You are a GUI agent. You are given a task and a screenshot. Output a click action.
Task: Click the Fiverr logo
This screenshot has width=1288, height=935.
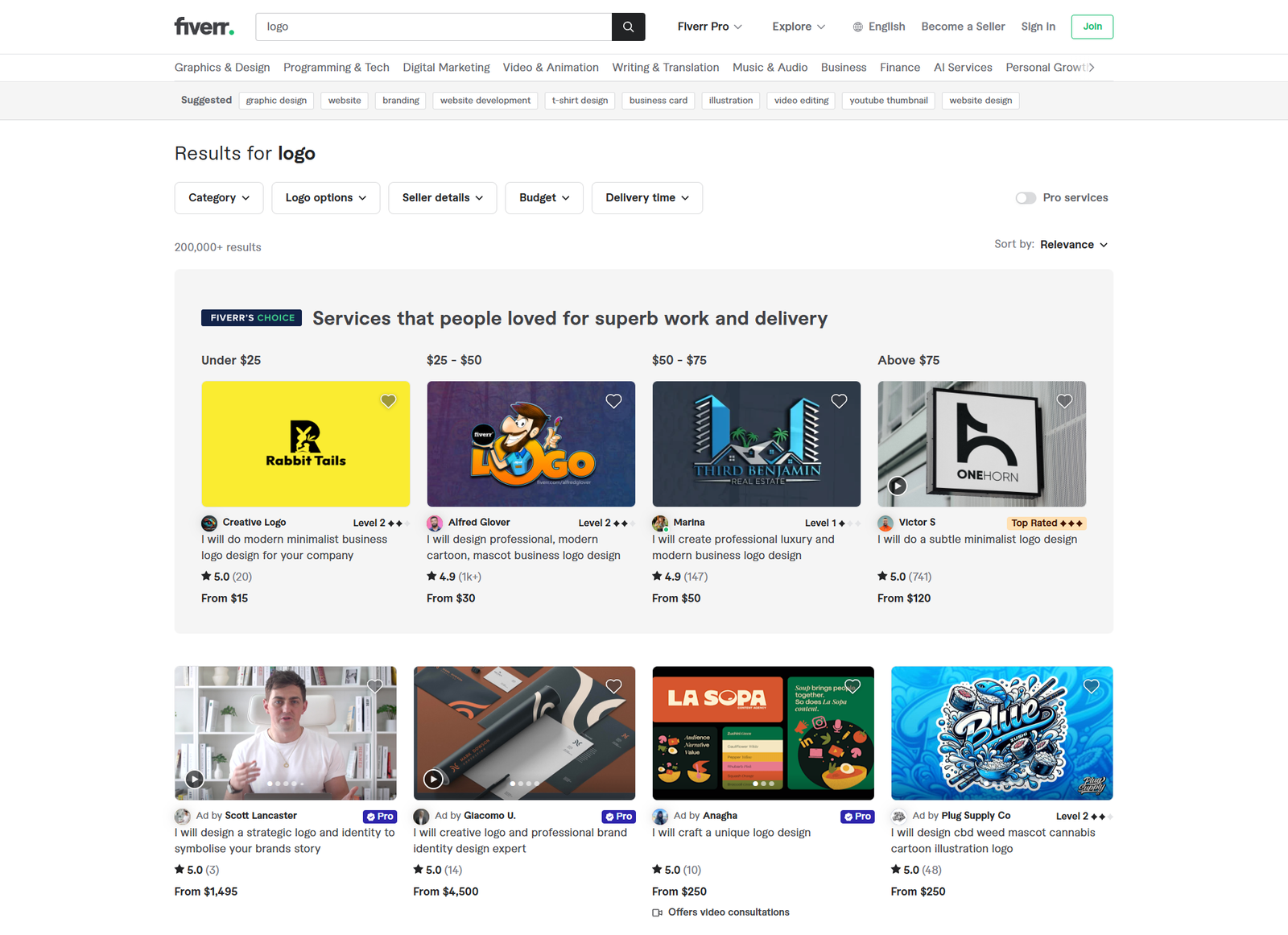click(204, 27)
